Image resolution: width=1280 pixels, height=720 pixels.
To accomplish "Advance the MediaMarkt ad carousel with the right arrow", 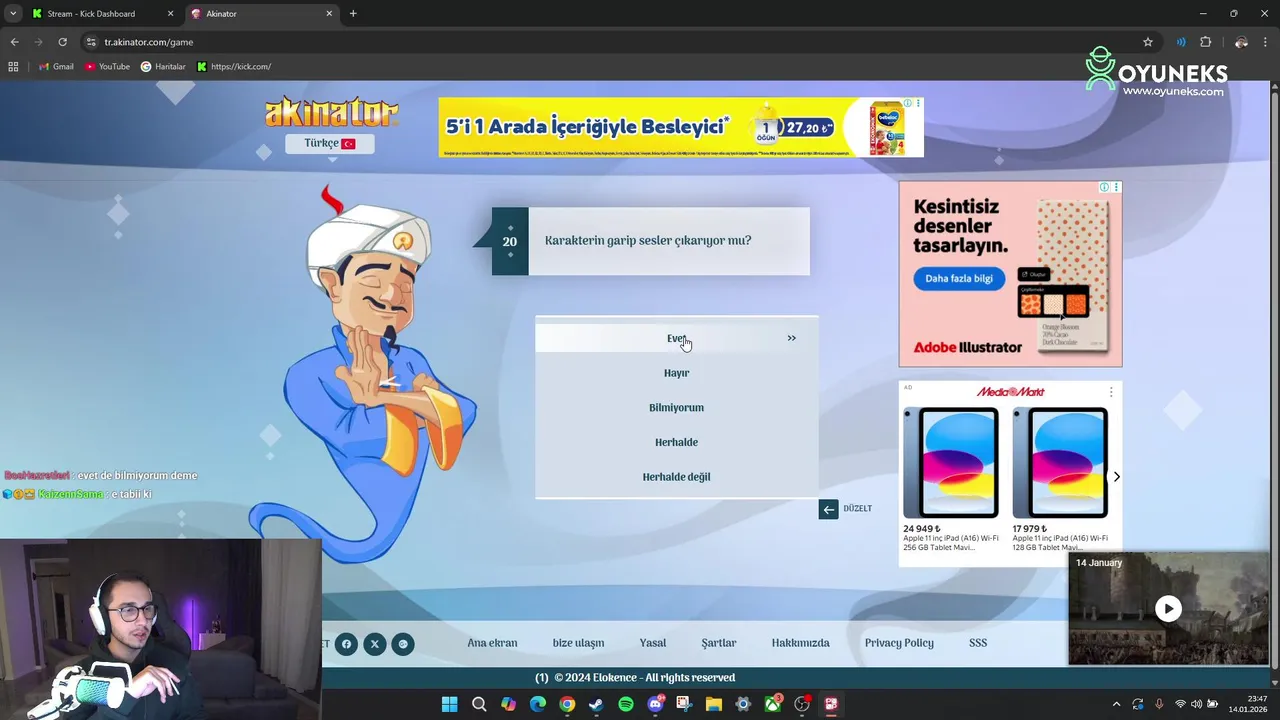I will click(1116, 477).
